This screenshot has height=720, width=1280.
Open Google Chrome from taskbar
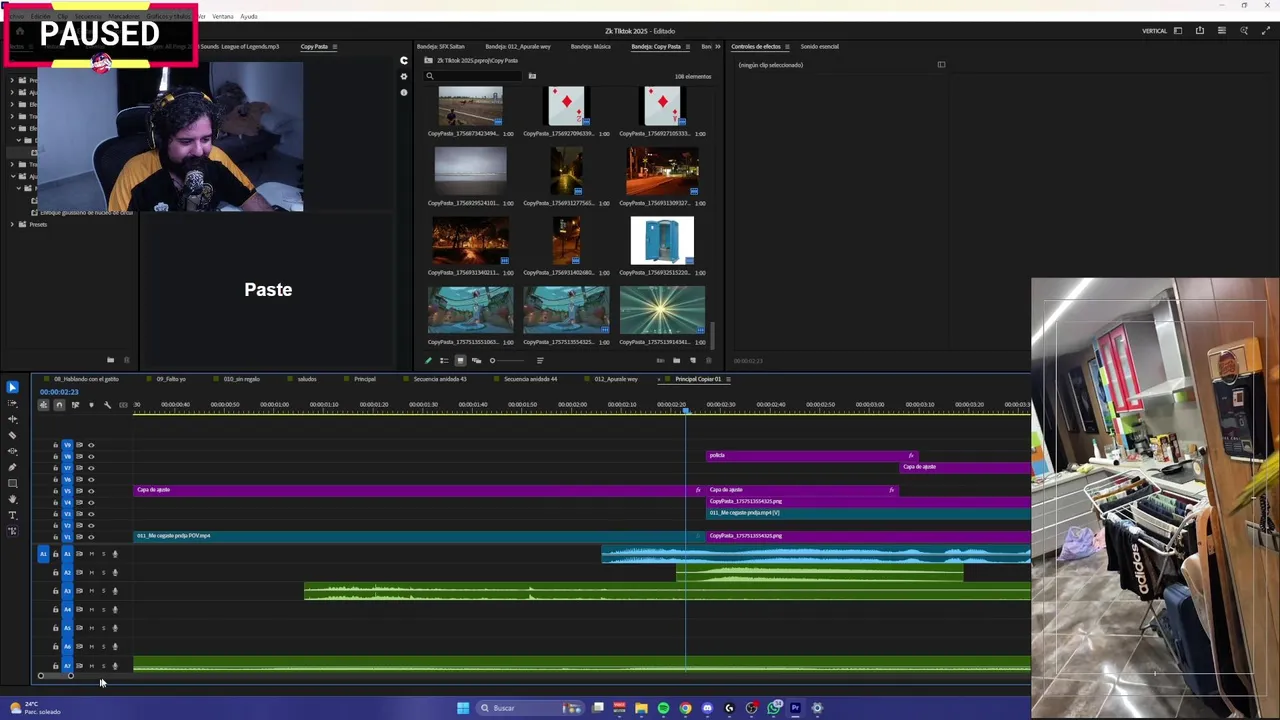point(685,708)
